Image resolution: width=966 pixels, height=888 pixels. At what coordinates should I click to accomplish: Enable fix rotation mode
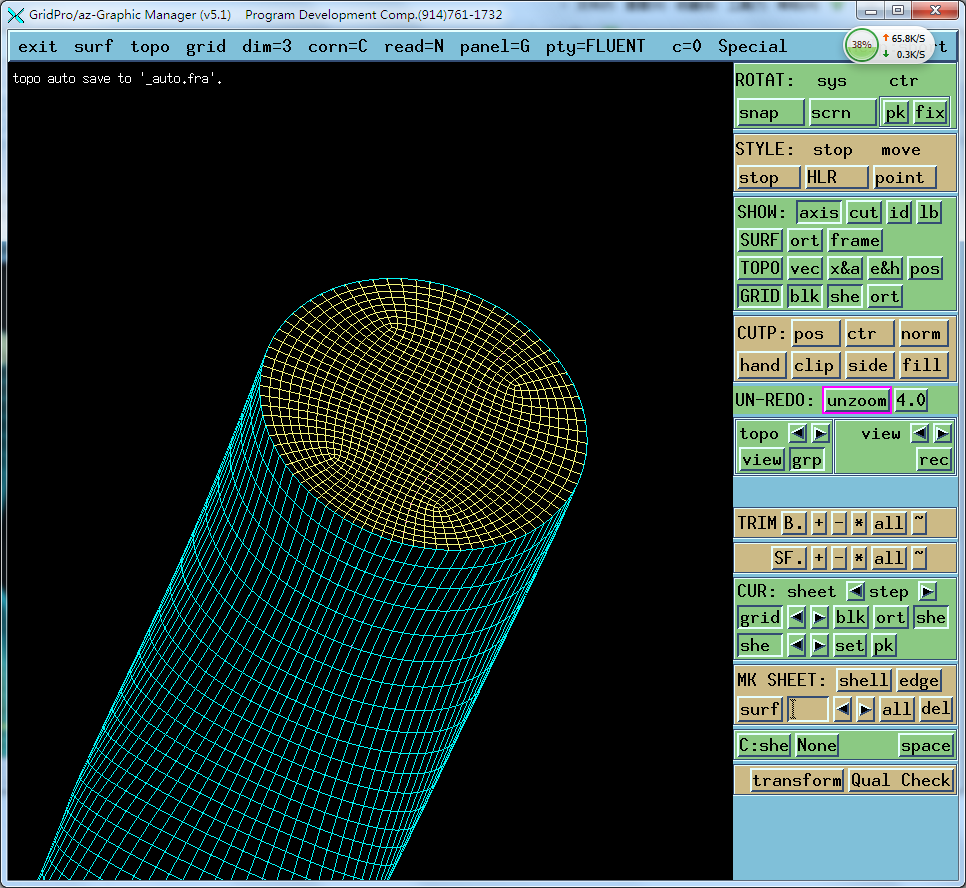(930, 112)
